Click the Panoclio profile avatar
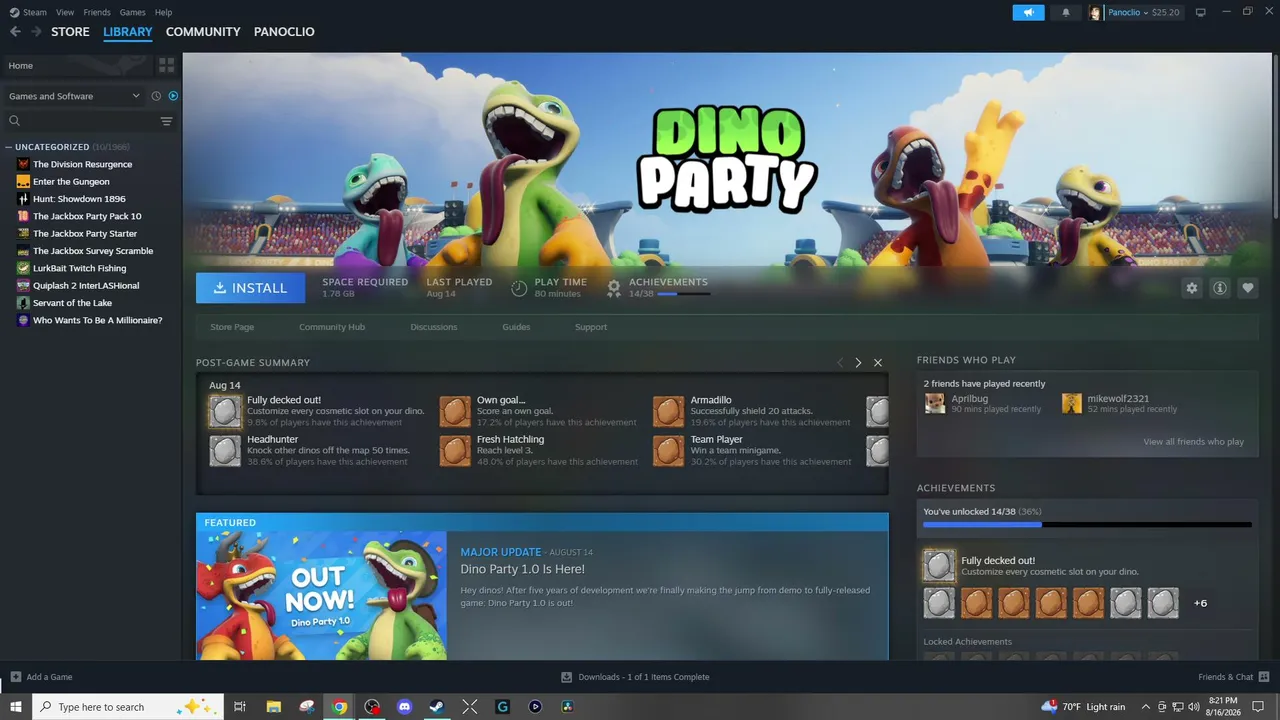Viewport: 1280px width, 720px height. [x=1095, y=12]
